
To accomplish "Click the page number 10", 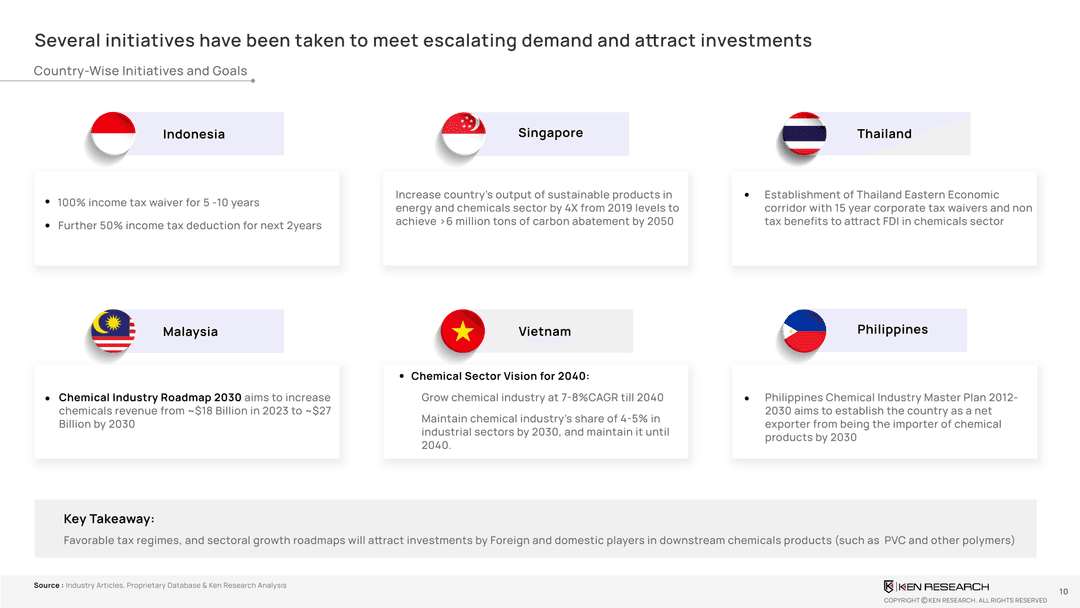I will click(1063, 591).
